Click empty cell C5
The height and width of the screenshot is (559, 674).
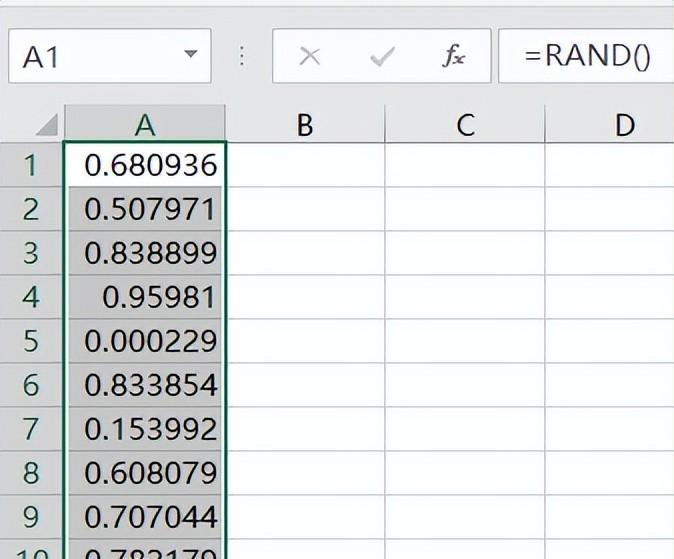pyautogui.click(x=465, y=341)
